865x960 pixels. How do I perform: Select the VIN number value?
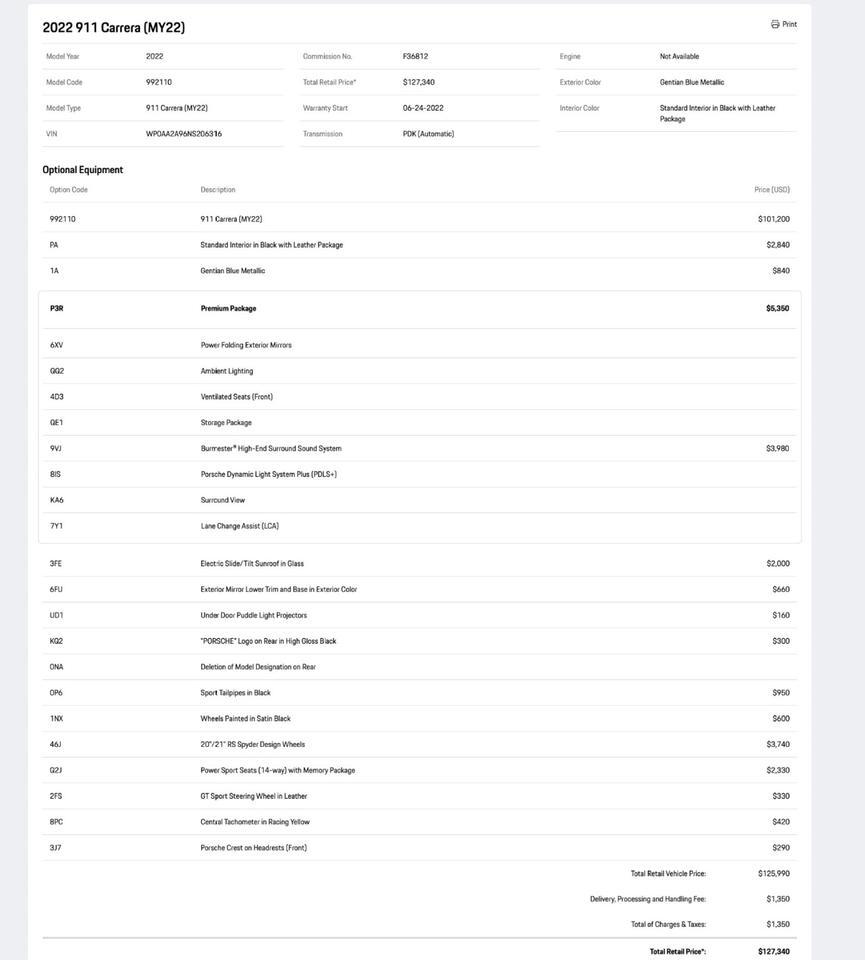(x=184, y=134)
